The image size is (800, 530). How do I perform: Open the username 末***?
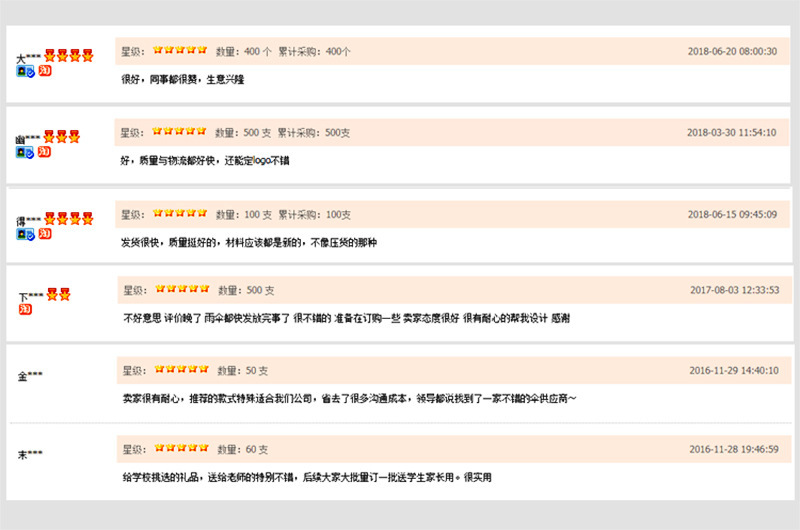(30, 454)
